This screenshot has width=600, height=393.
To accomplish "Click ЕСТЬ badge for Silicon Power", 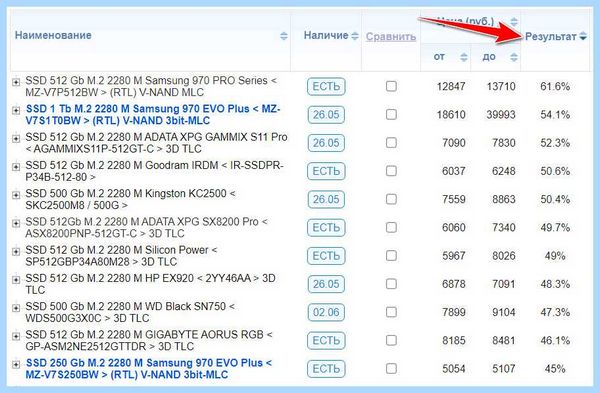I will (326, 256).
